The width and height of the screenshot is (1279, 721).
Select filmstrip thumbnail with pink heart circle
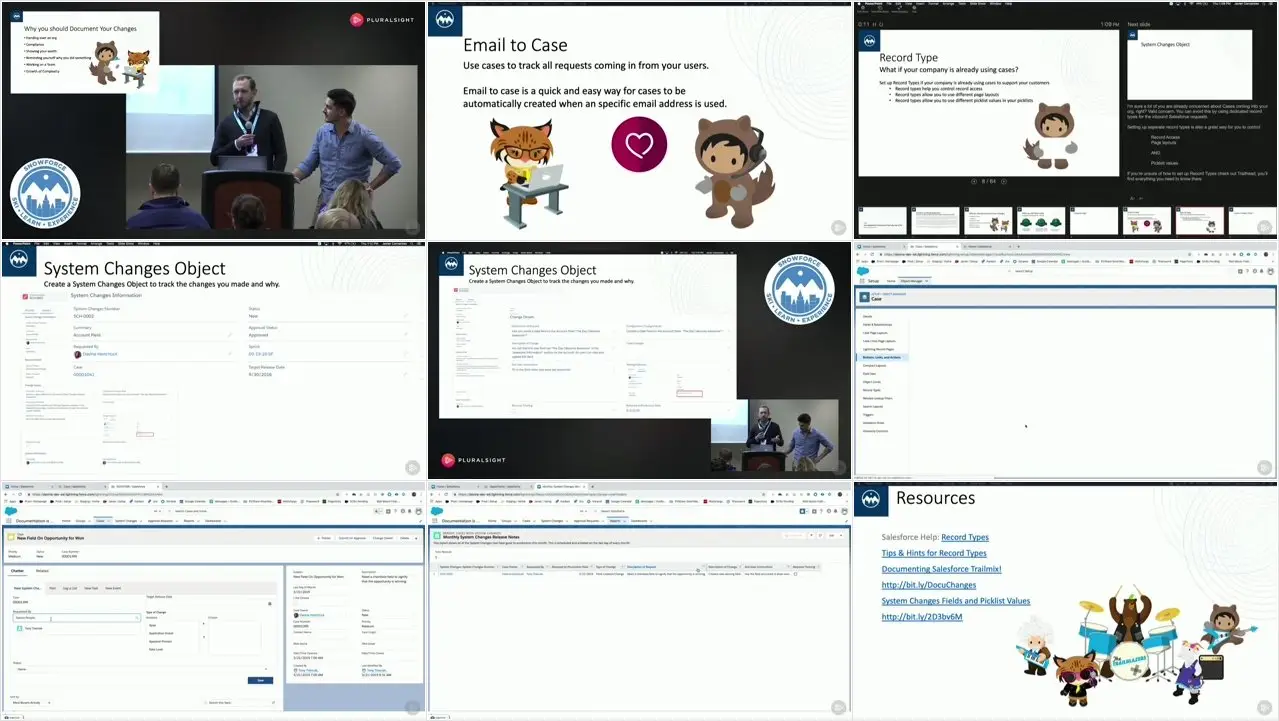pos(1147,221)
